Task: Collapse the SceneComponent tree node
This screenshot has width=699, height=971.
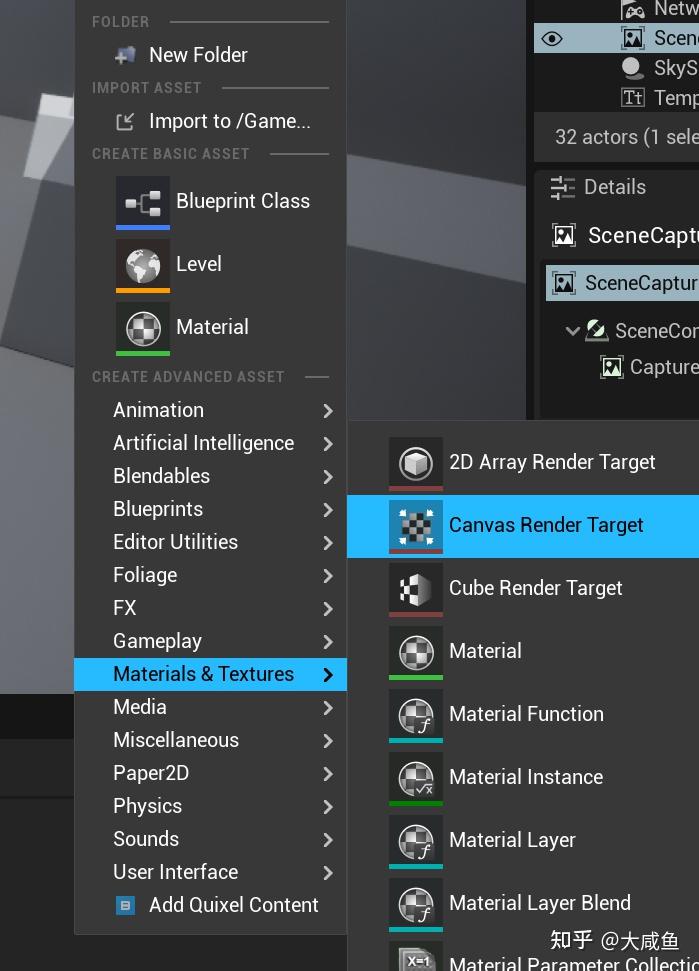Action: point(572,331)
